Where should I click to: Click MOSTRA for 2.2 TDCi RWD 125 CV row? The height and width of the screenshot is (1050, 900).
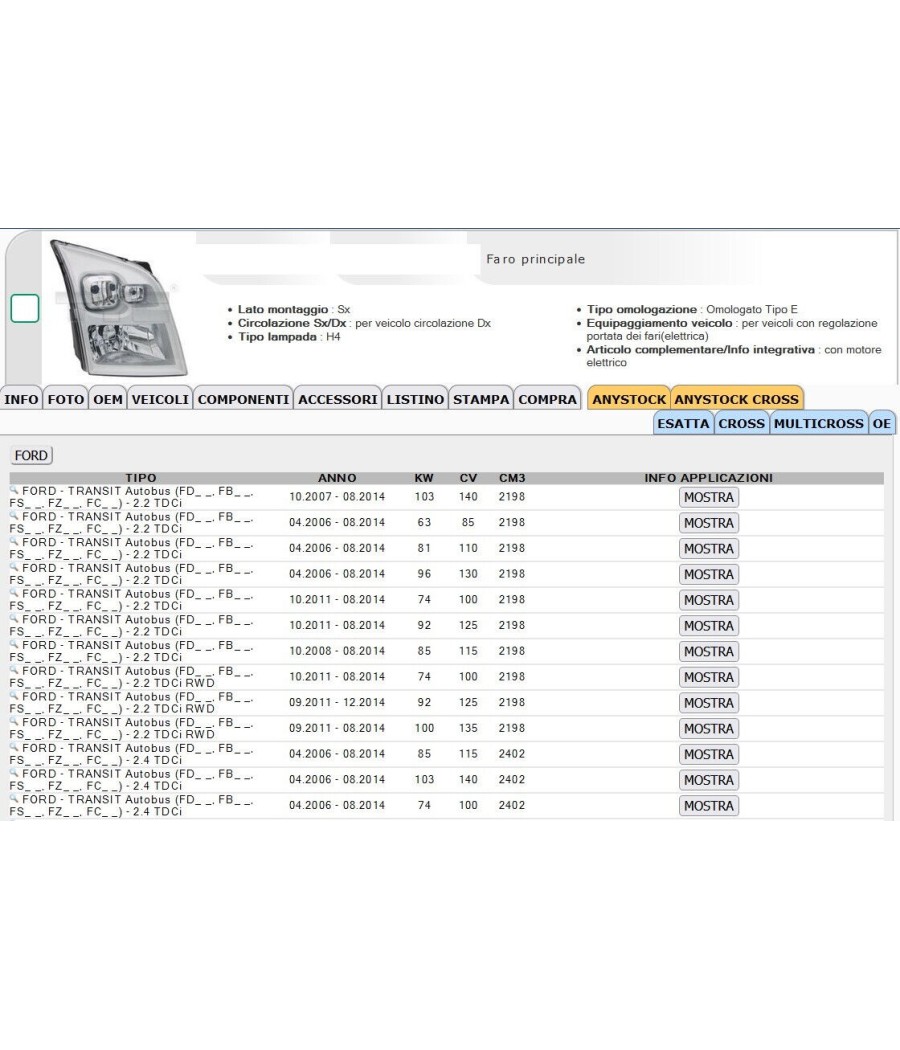(x=708, y=703)
